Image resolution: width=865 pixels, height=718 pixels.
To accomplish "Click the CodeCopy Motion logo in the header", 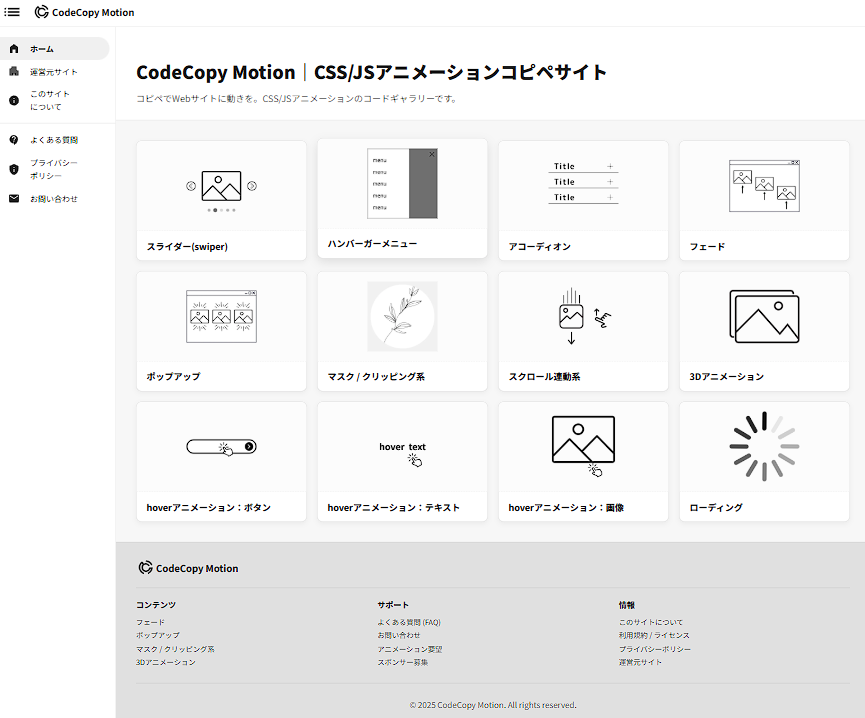I will (83, 12).
